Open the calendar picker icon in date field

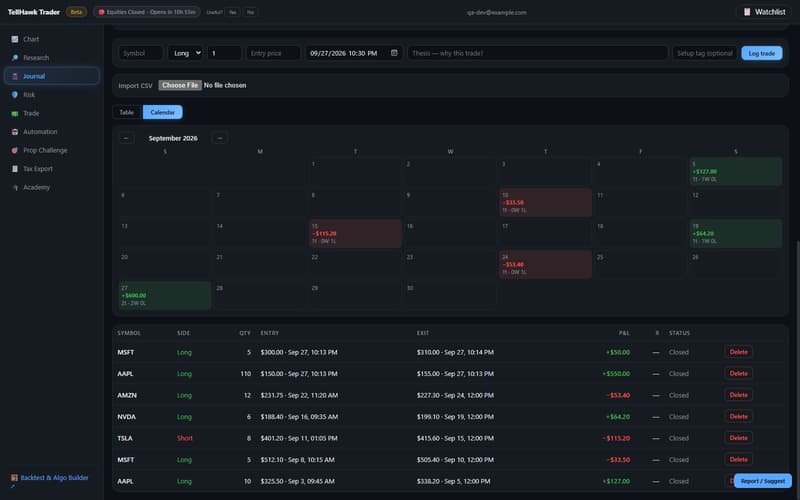[394, 53]
